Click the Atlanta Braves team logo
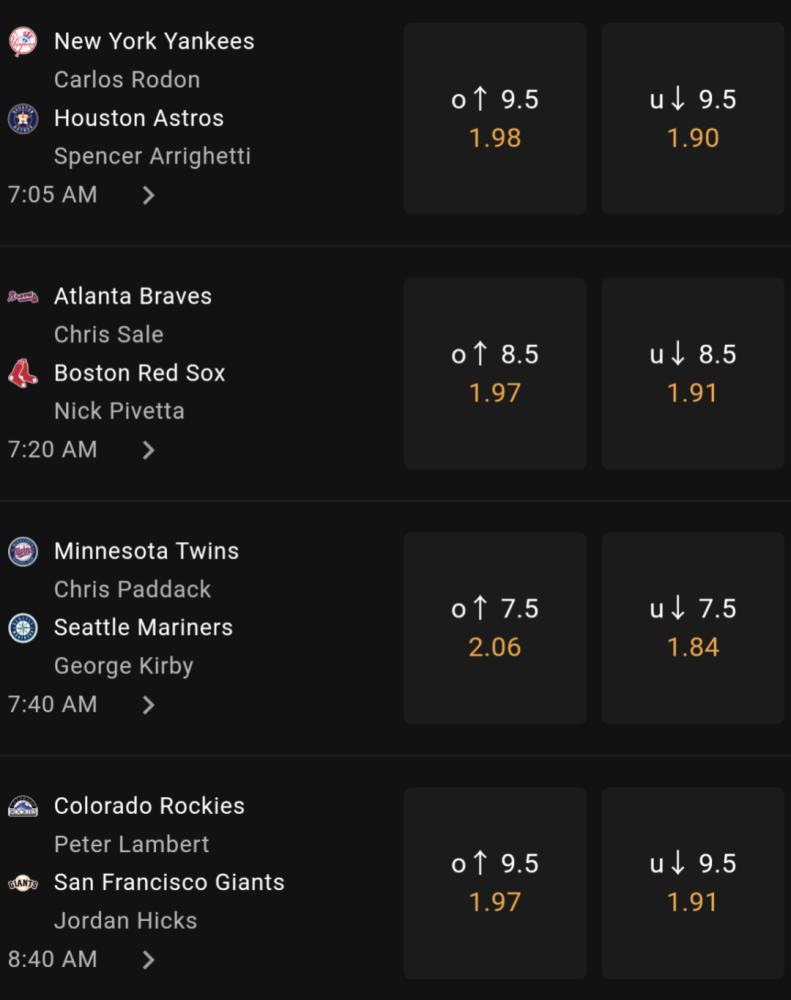 (x=22, y=296)
